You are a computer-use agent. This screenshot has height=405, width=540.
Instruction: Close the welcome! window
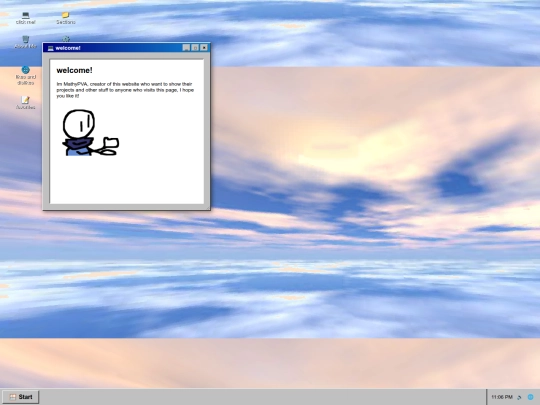click(x=204, y=48)
